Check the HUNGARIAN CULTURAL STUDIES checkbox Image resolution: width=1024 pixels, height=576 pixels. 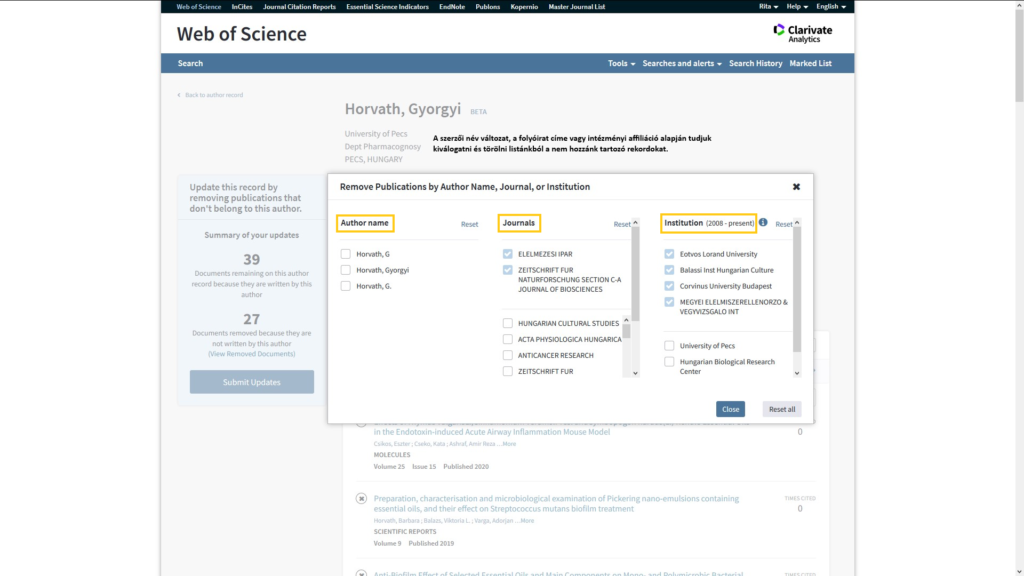[507, 323]
